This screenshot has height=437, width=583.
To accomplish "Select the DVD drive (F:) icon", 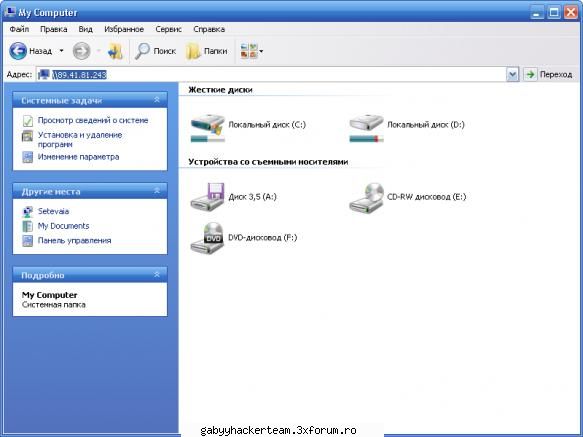I will coord(208,238).
